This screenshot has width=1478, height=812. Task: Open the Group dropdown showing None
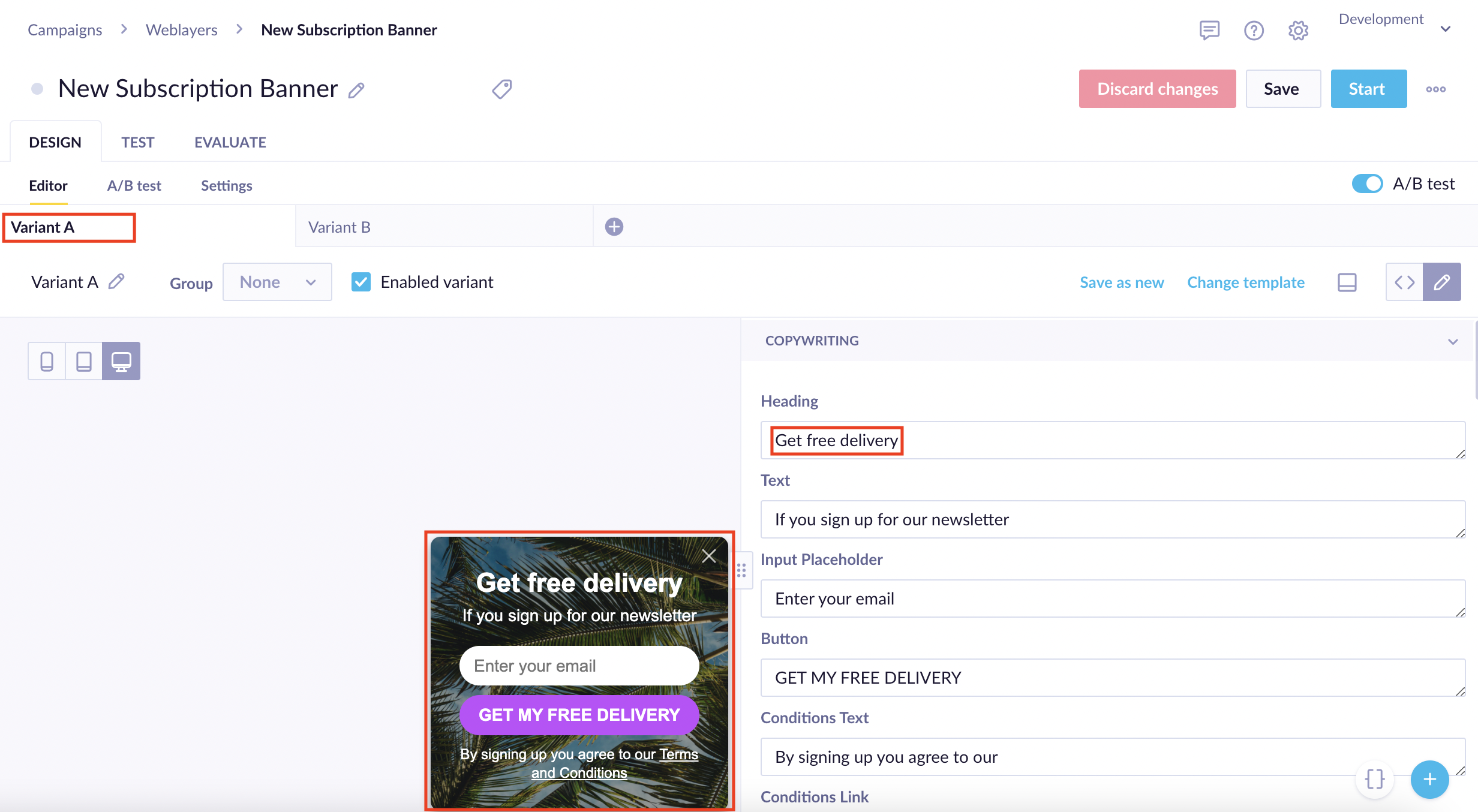pos(277,281)
